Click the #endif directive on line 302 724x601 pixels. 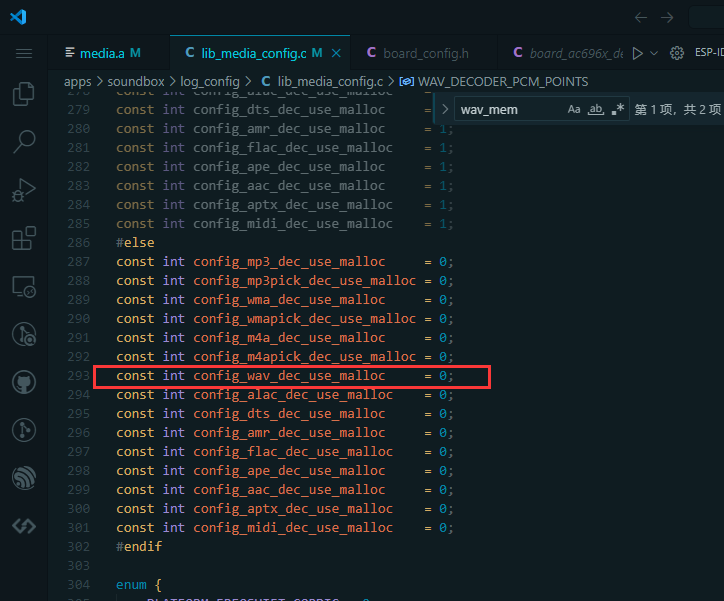pos(139,547)
